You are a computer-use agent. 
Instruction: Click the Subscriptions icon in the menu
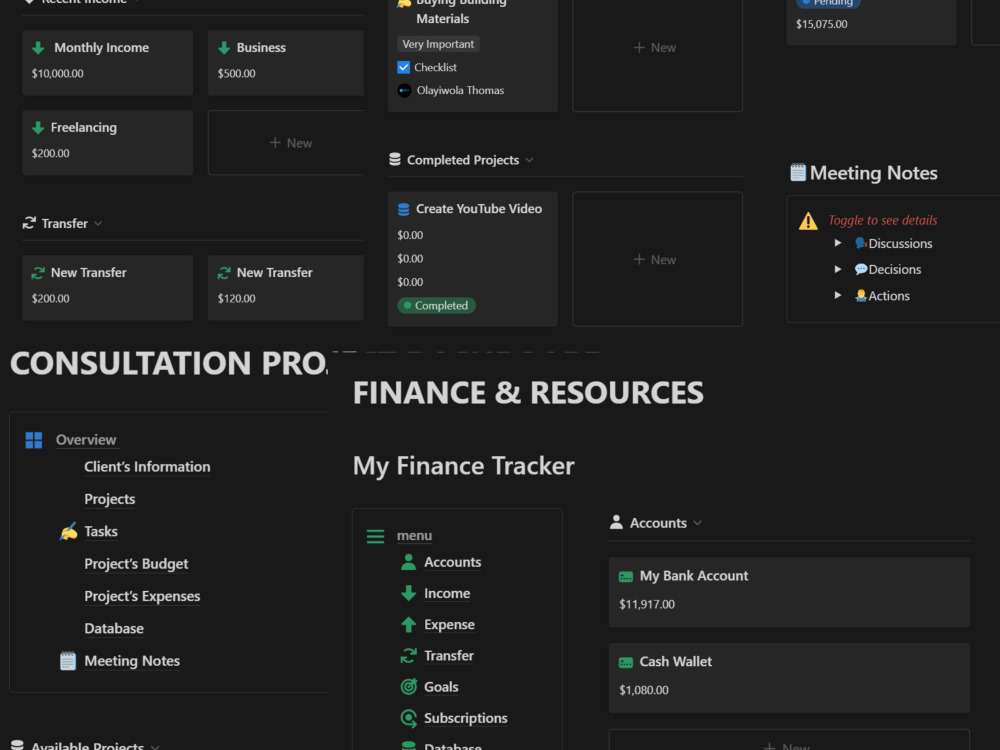pyautogui.click(x=409, y=718)
